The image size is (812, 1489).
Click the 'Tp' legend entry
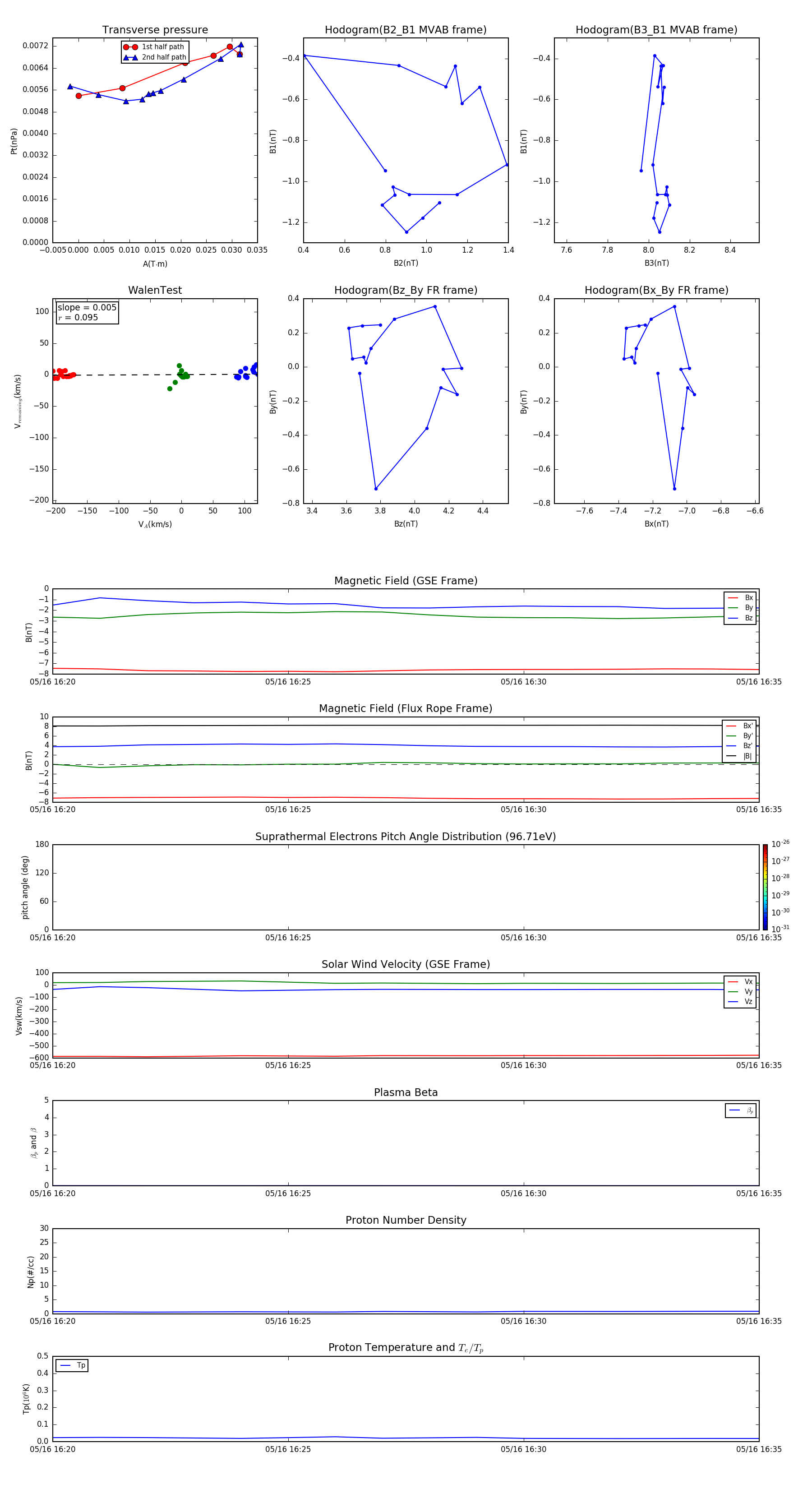click(x=72, y=1365)
